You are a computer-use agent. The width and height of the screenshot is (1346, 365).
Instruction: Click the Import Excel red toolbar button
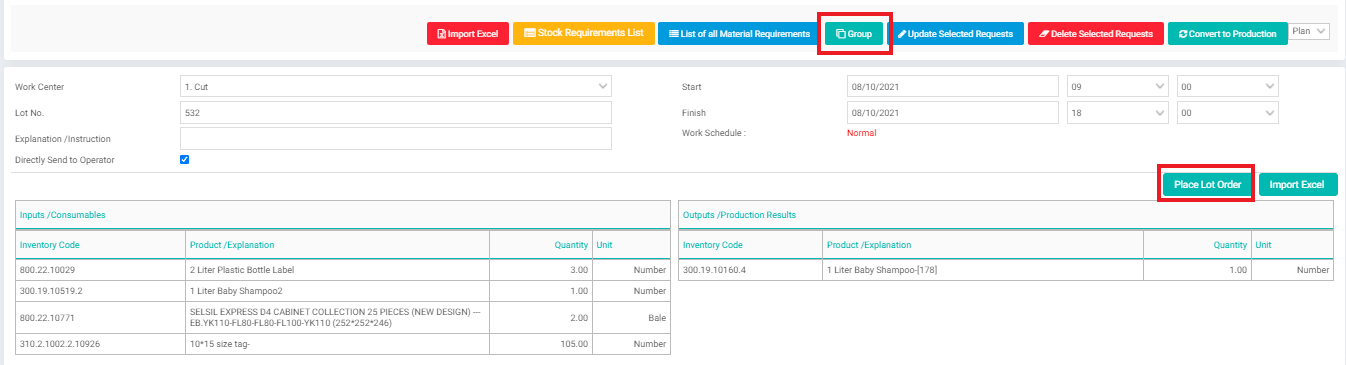click(468, 34)
